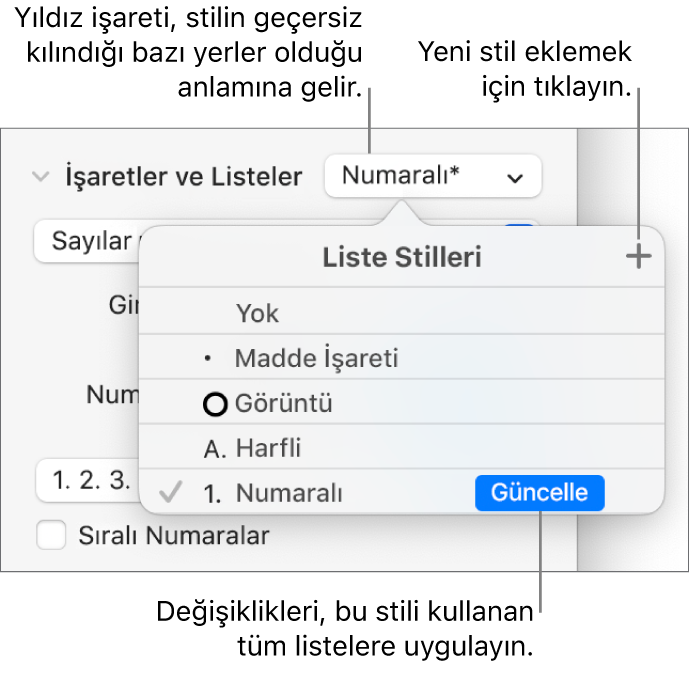Collapse the İşaretler ve Listeler section
The width and height of the screenshot is (689, 673).
41,177
